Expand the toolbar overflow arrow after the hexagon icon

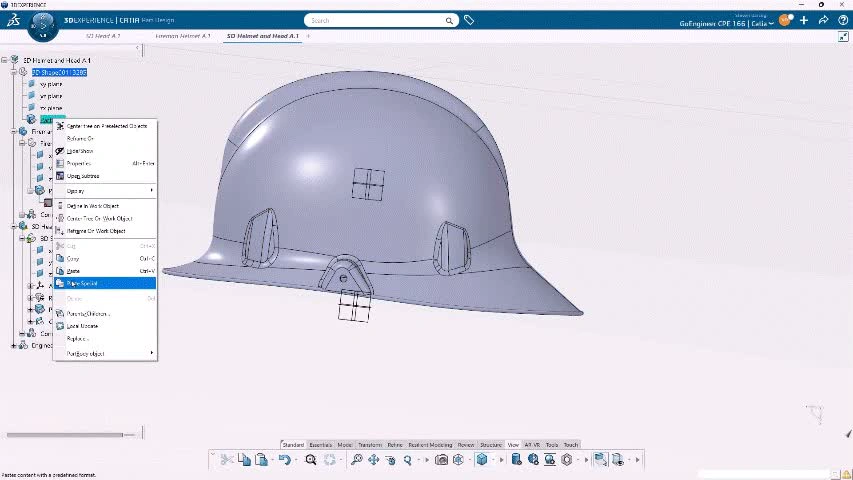coord(586,460)
